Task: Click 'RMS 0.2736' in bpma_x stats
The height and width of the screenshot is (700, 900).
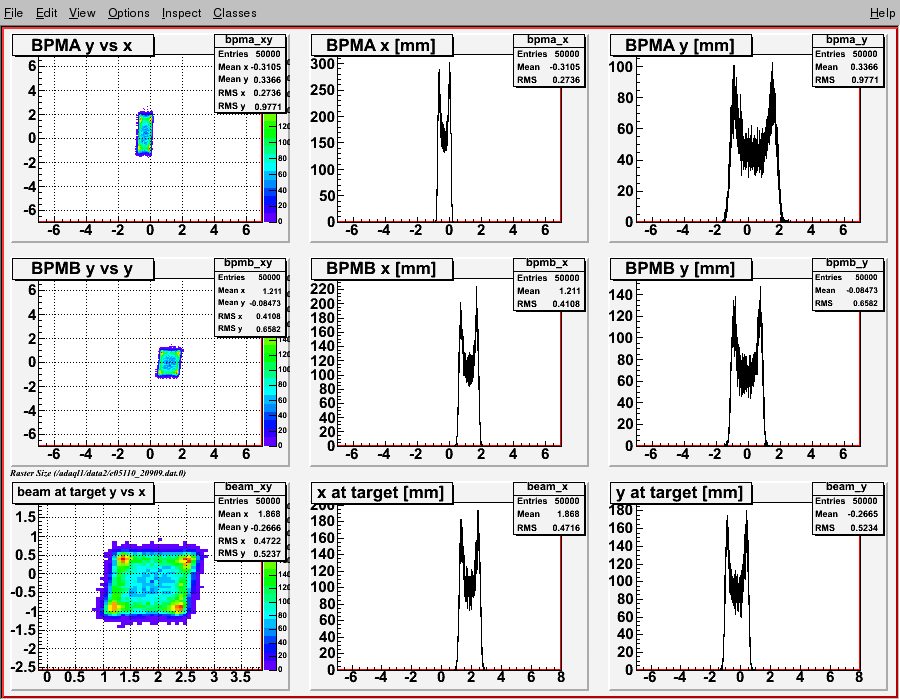Action: pos(549,80)
